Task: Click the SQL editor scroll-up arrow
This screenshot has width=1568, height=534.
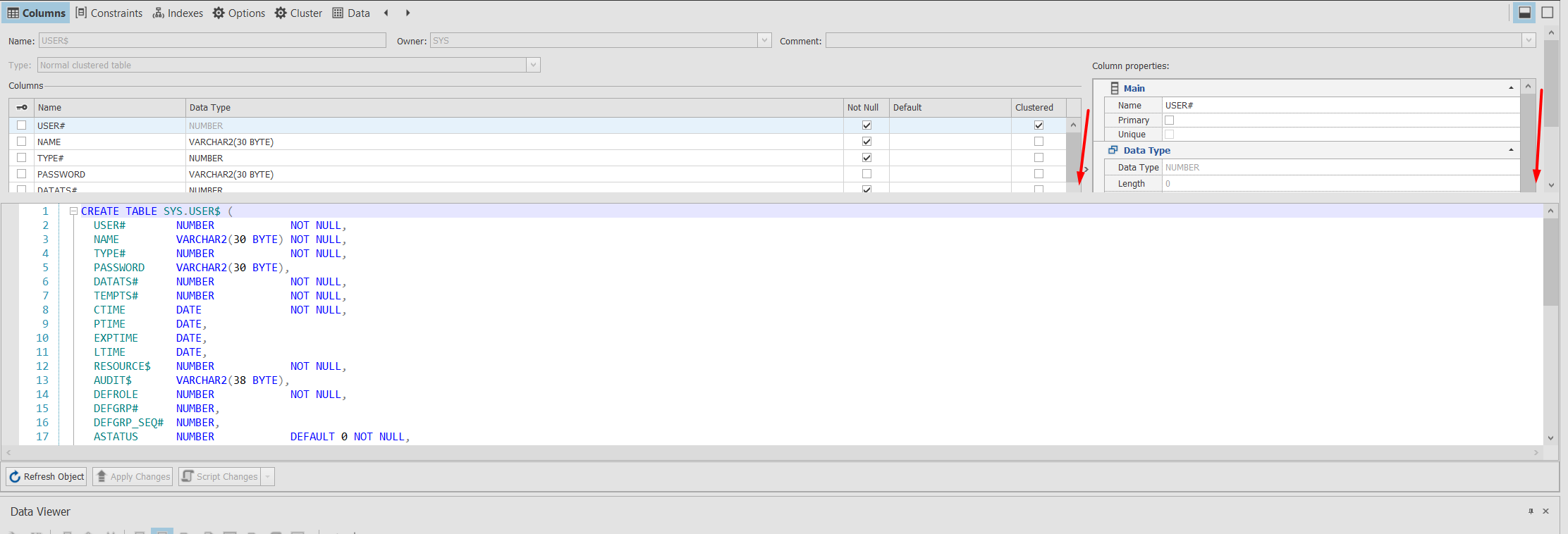Action: [x=1550, y=211]
